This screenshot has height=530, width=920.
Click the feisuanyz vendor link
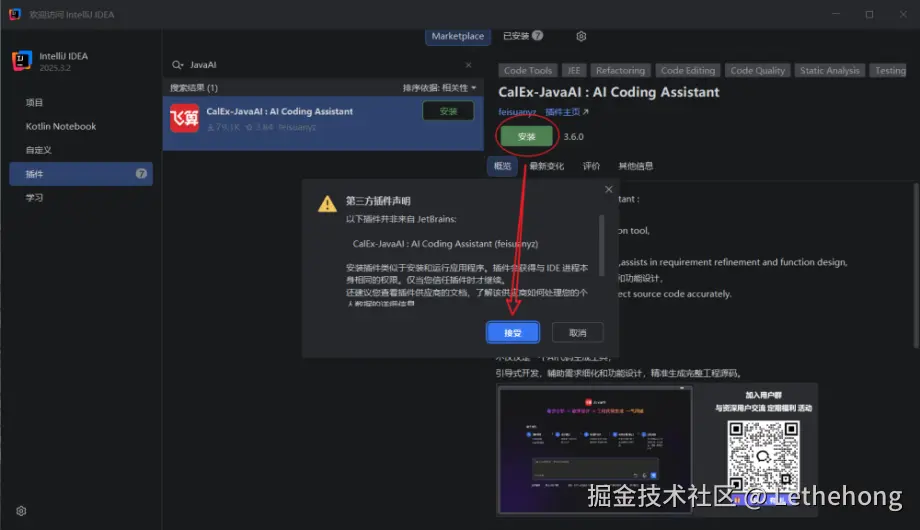(x=517, y=112)
